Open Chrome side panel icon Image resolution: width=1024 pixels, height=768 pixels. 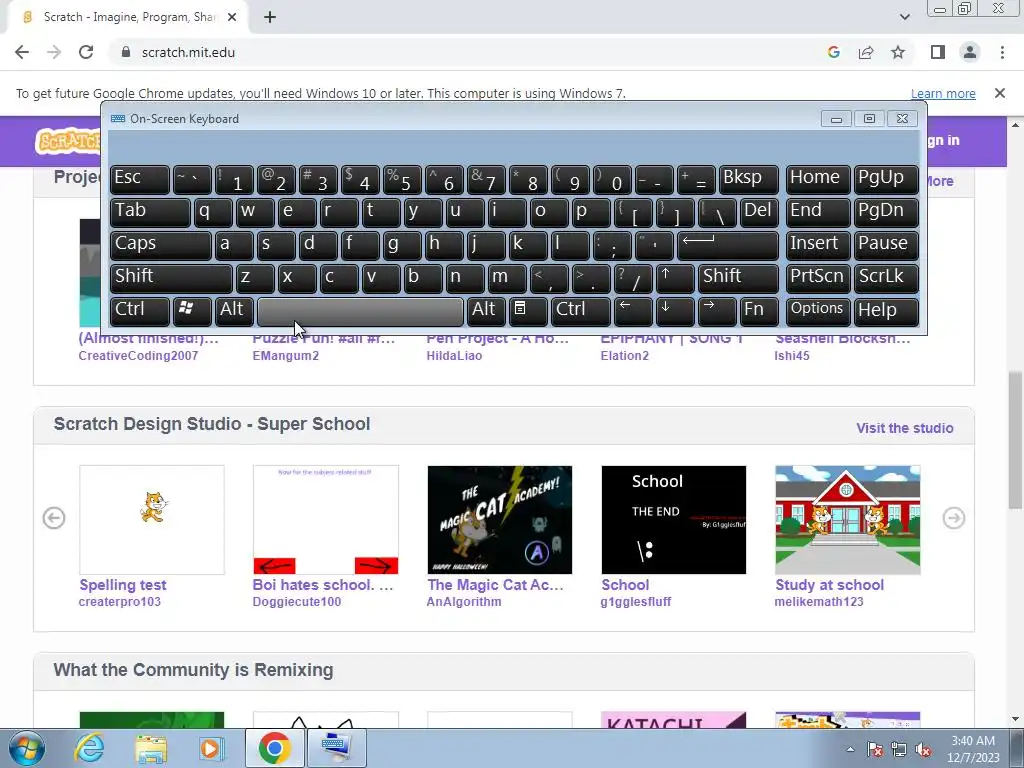pos(938,52)
